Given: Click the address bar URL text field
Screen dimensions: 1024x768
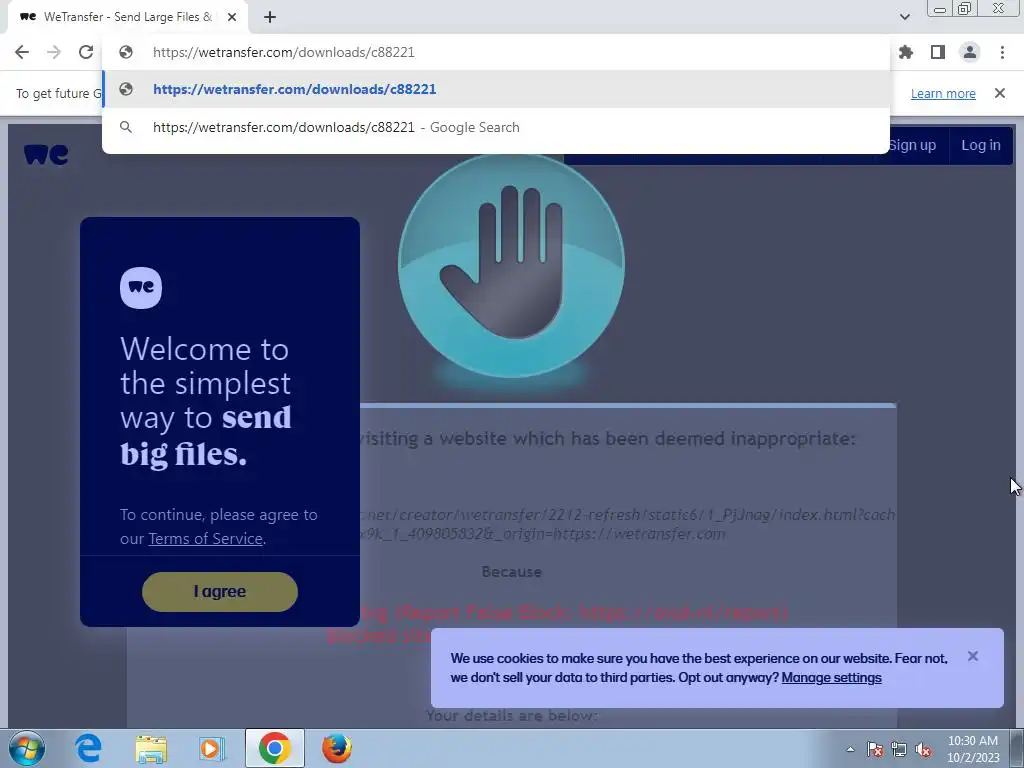Looking at the screenshot, I should click(x=496, y=52).
